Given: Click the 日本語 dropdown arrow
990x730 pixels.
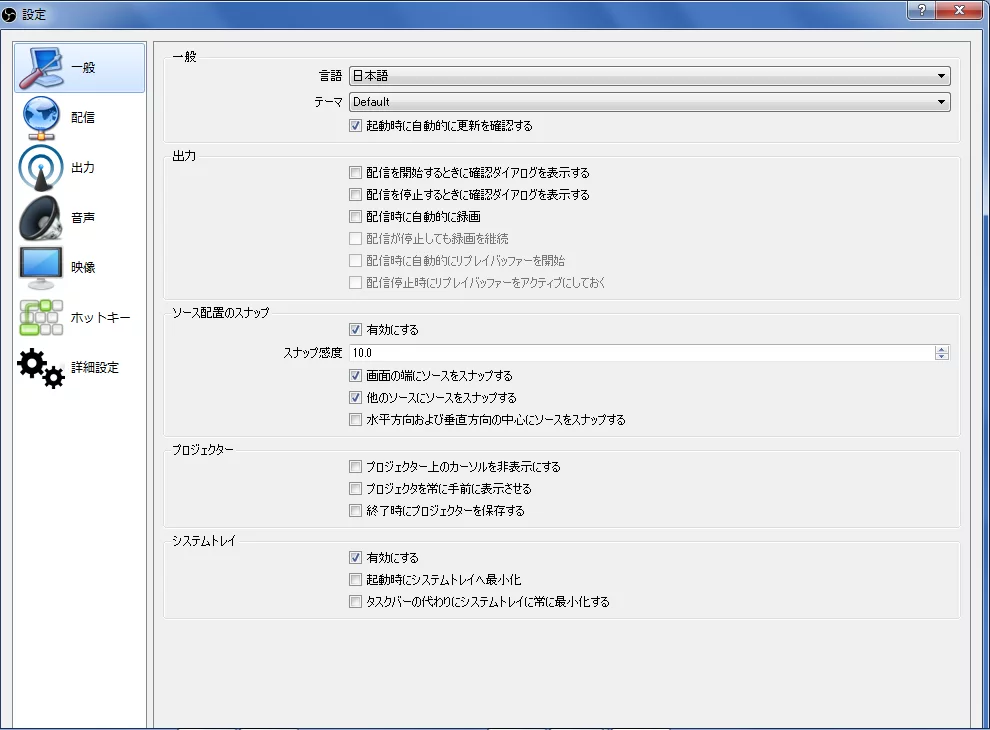Looking at the screenshot, I should pyautogui.click(x=941, y=76).
